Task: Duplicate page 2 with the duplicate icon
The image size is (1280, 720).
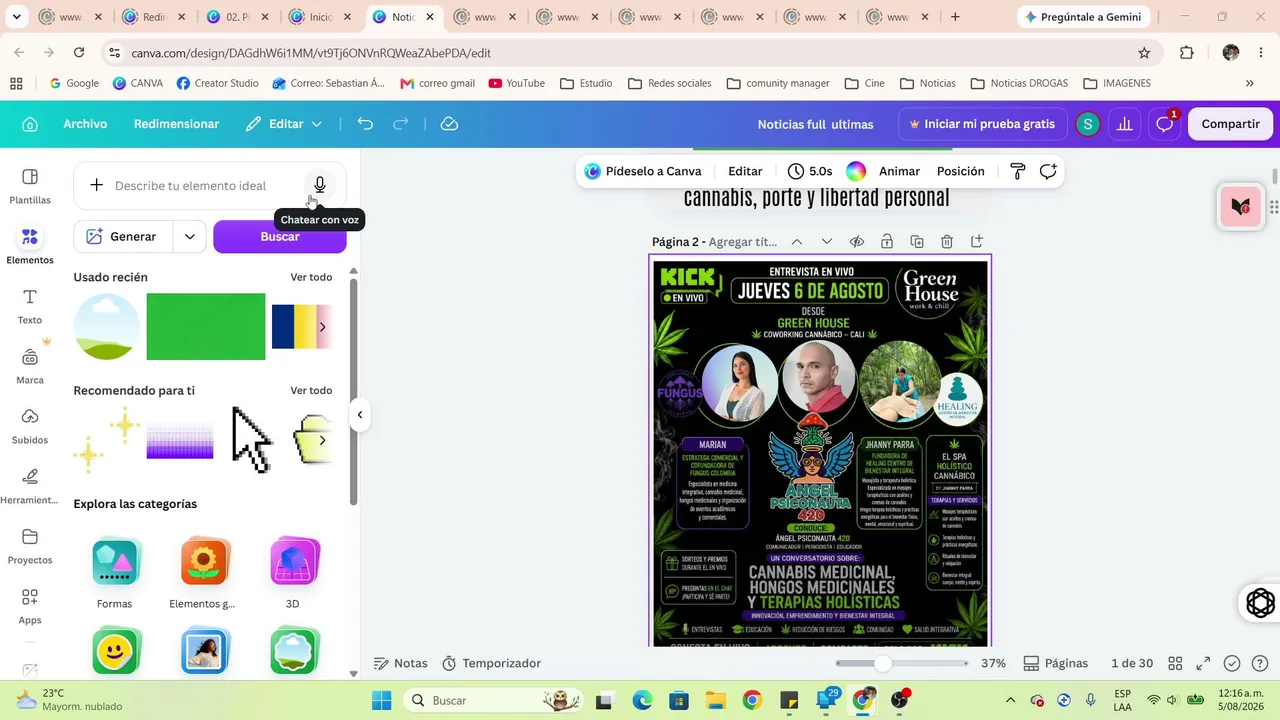Action: pyautogui.click(x=917, y=241)
